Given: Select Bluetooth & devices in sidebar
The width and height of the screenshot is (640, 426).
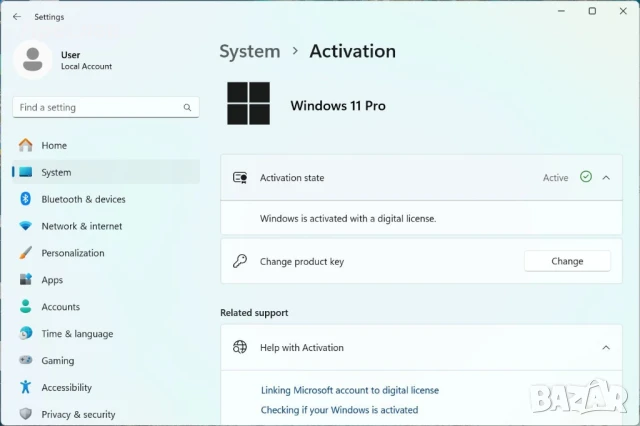Looking at the screenshot, I should click(x=83, y=199).
